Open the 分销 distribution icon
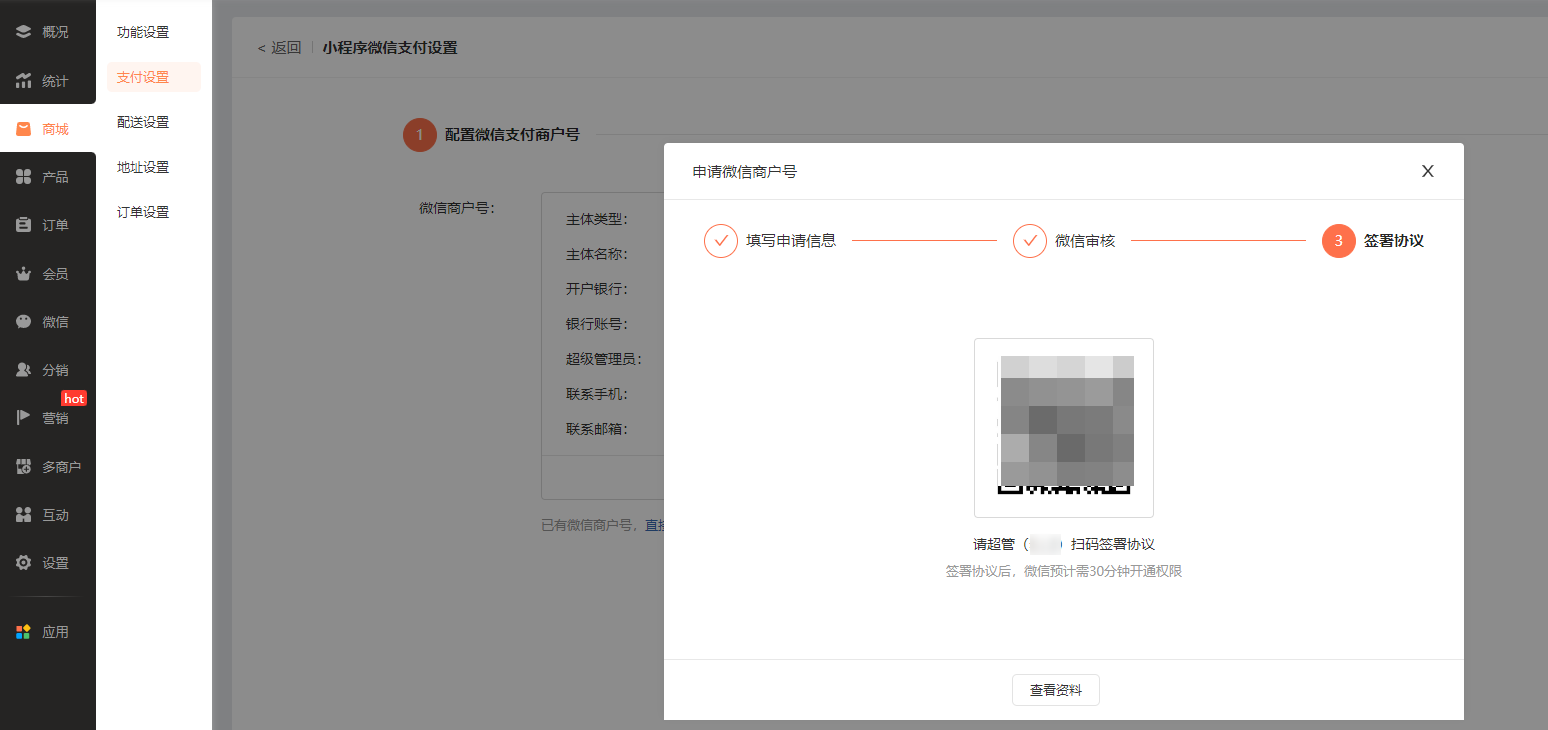This screenshot has width=1548, height=730. pos(24,370)
